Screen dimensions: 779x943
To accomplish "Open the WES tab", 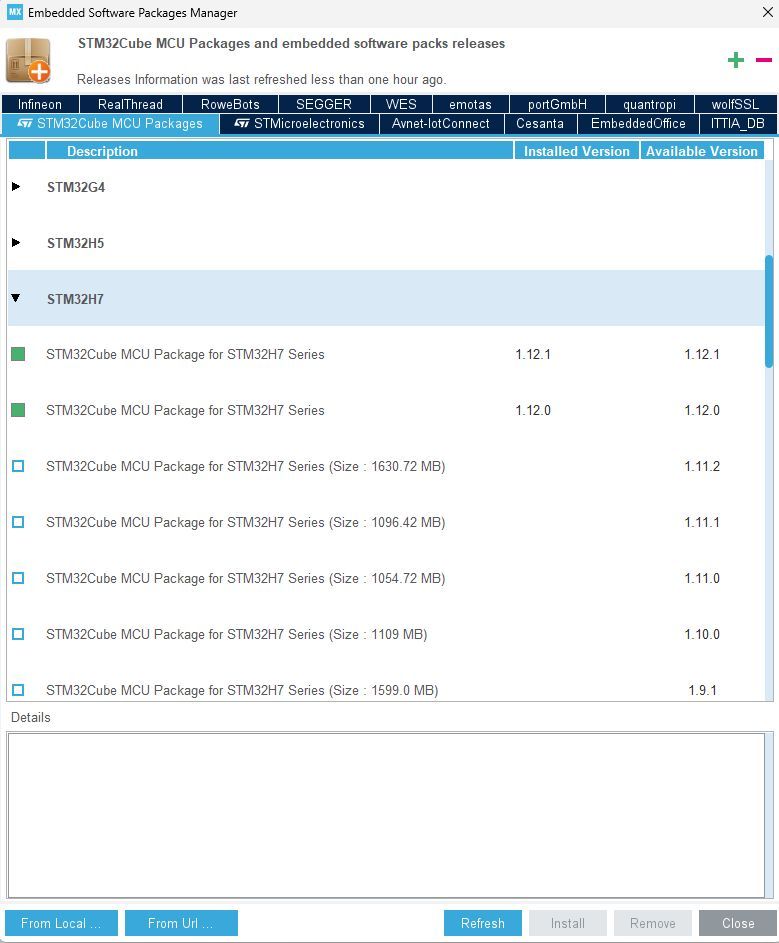I will pos(401,104).
